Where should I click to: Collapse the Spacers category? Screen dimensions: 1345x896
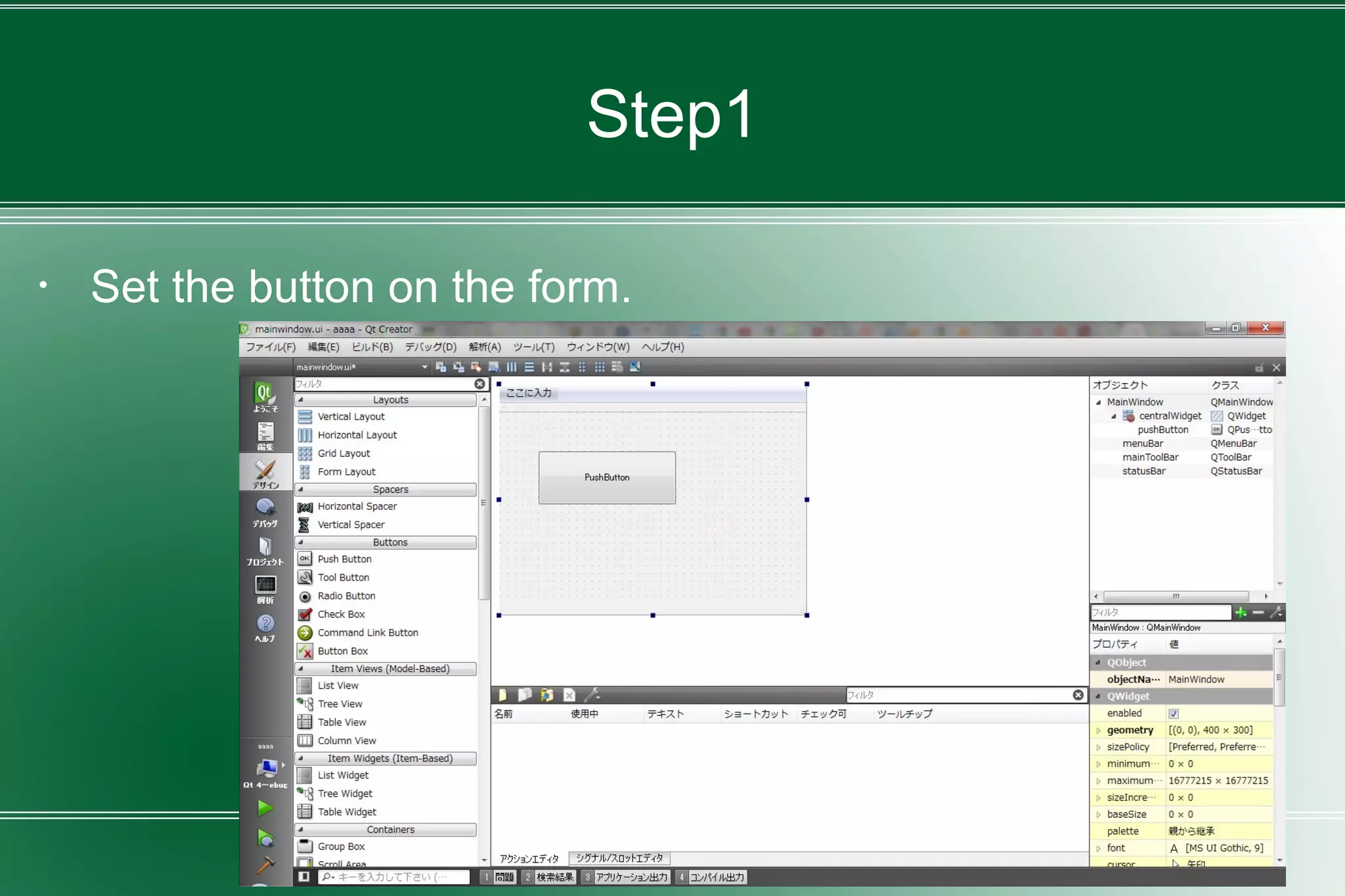(386, 489)
